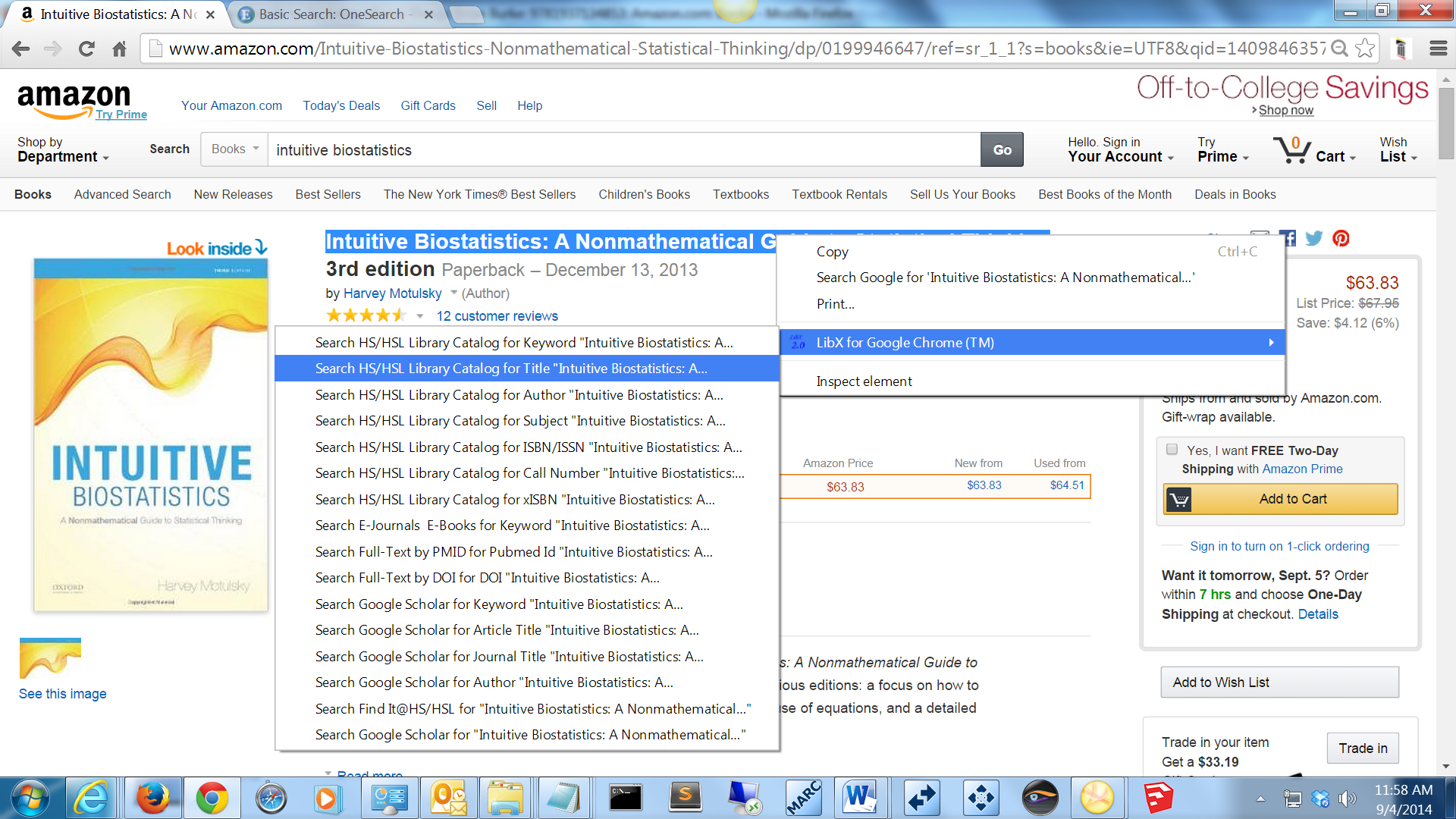The width and height of the screenshot is (1456, 819).
Task: Click in the Amazon search text field
Action: click(x=624, y=149)
